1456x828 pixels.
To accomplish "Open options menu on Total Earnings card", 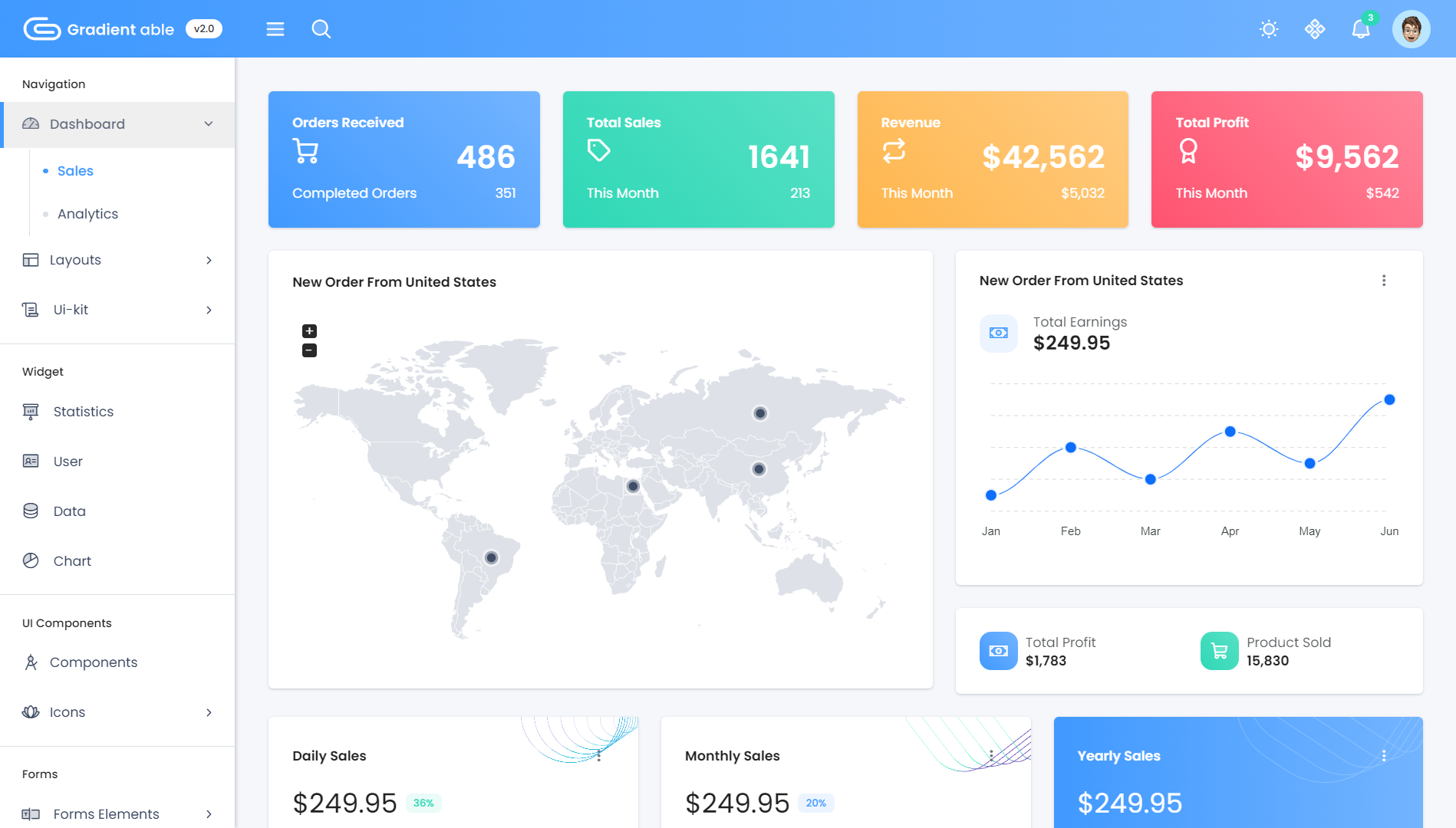I will click(1384, 281).
